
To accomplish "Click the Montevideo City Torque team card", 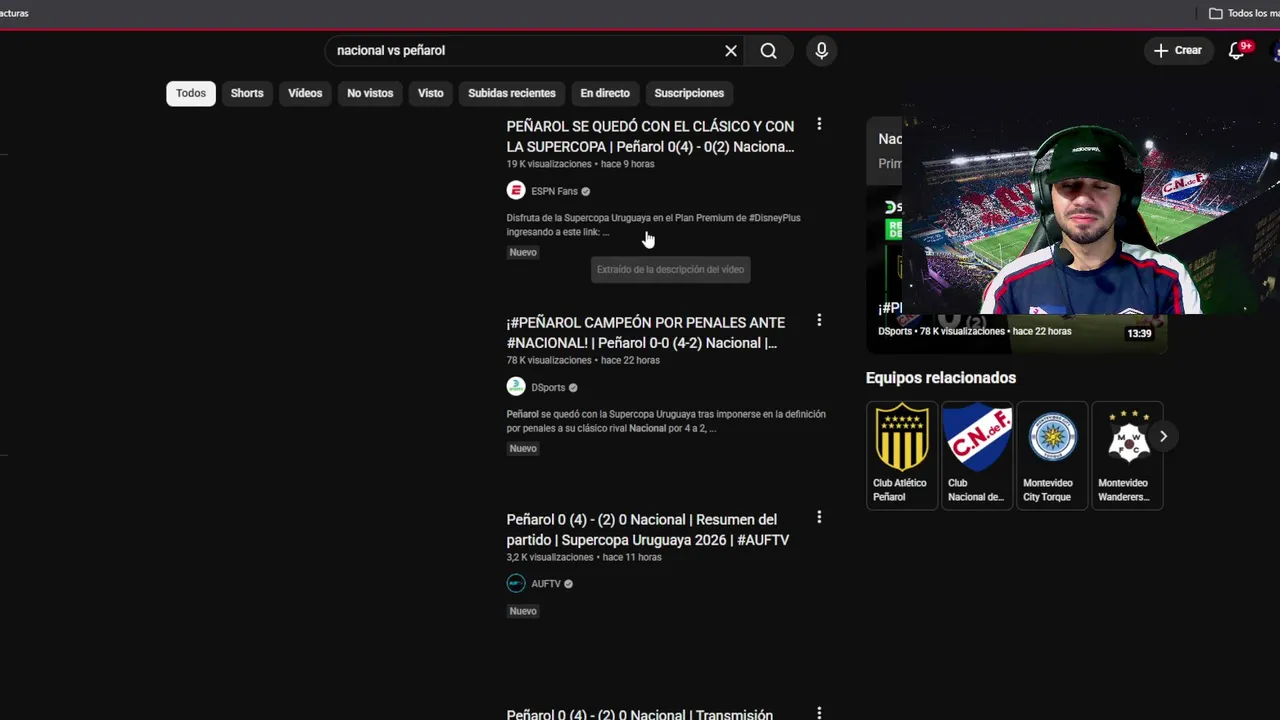I will (x=1052, y=455).
